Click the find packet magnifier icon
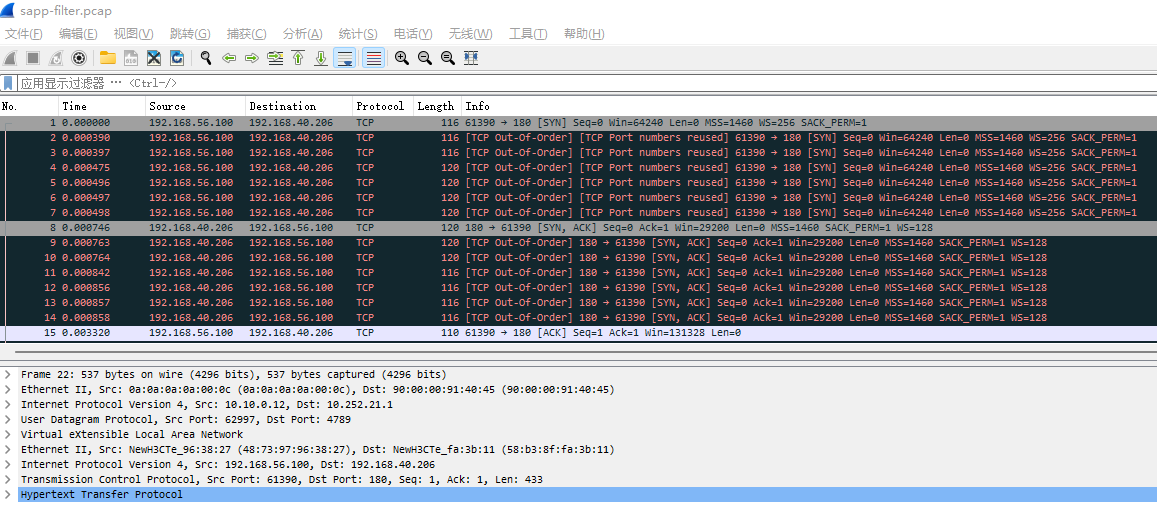The width and height of the screenshot is (1157, 513). click(x=206, y=58)
